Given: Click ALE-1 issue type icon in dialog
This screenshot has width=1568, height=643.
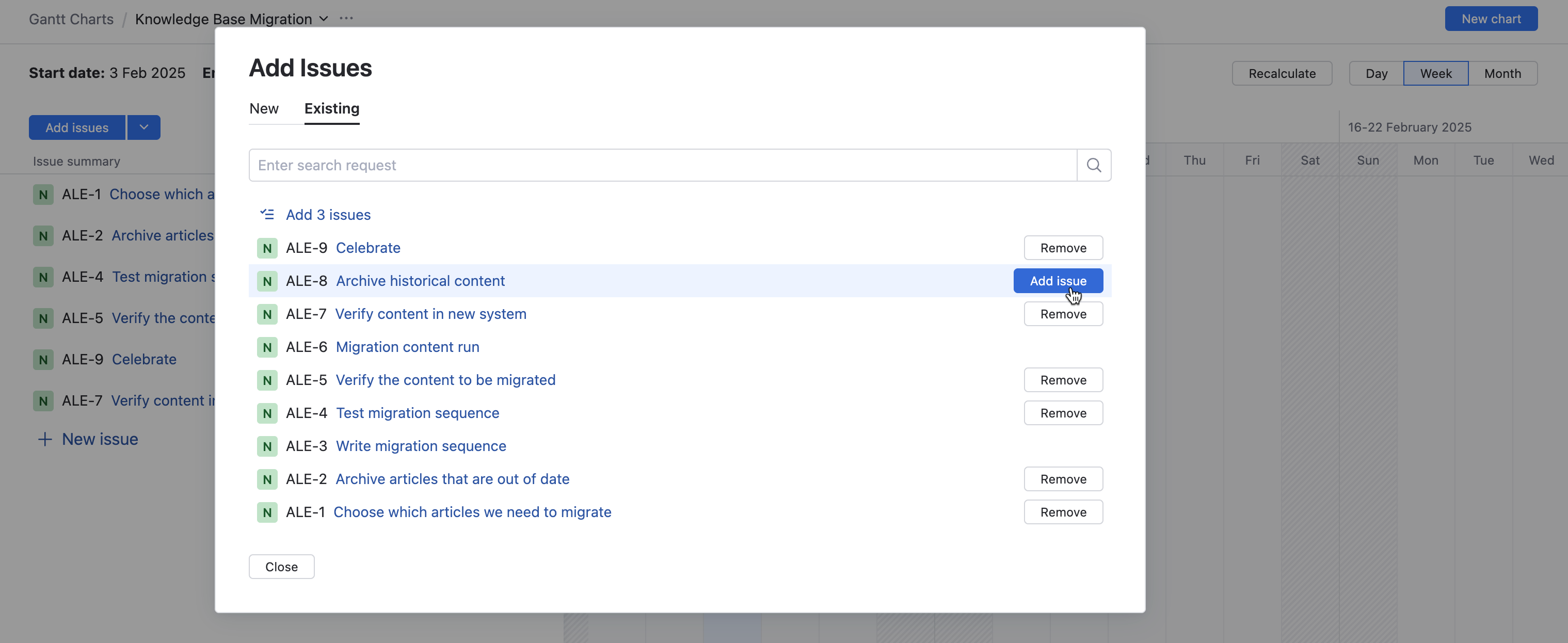Looking at the screenshot, I should click(x=267, y=512).
